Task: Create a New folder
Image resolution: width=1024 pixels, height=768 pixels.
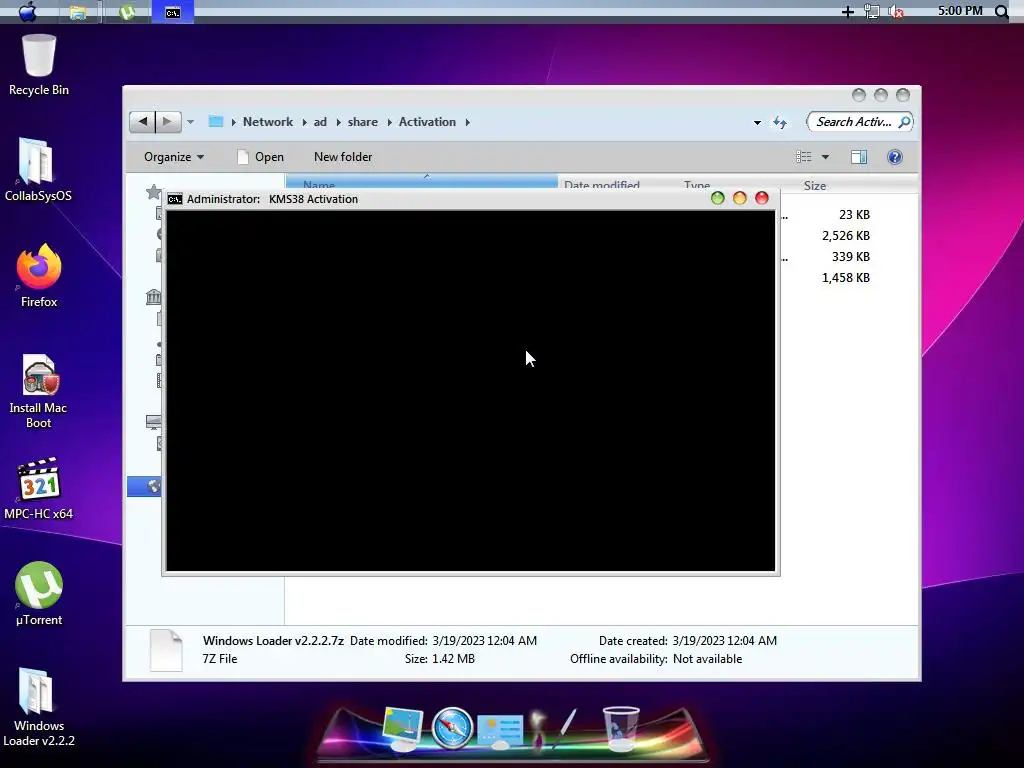Action: [x=343, y=157]
